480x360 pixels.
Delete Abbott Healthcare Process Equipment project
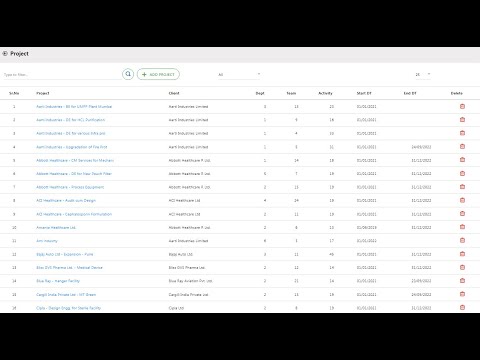(x=462, y=187)
